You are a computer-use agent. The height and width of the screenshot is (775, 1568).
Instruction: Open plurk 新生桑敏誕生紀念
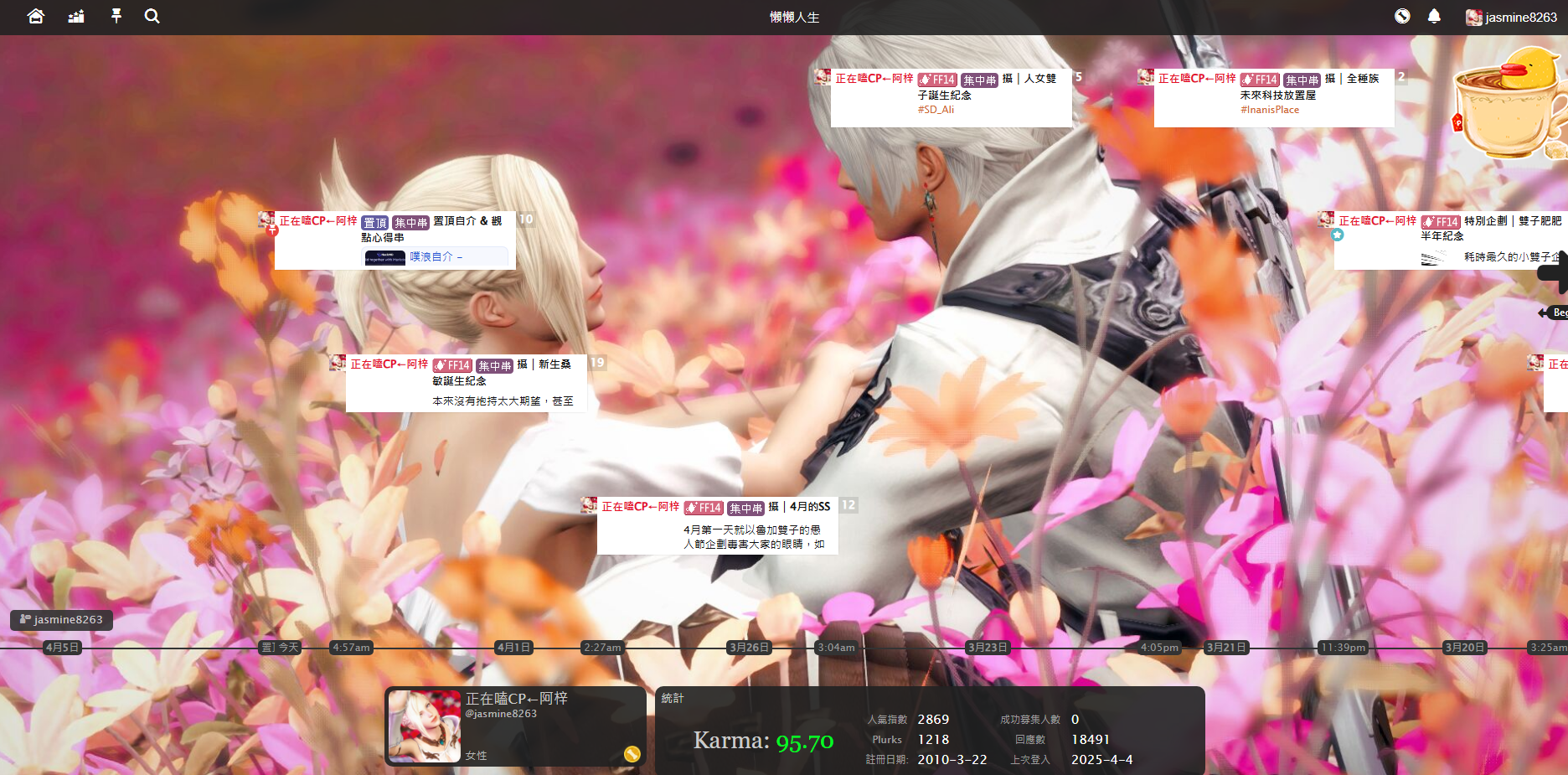click(x=467, y=383)
